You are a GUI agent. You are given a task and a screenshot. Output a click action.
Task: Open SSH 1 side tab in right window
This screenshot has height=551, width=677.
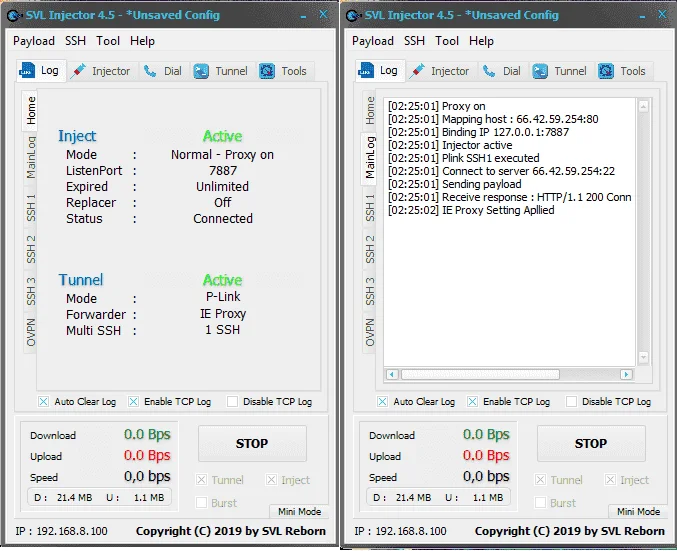(x=370, y=207)
